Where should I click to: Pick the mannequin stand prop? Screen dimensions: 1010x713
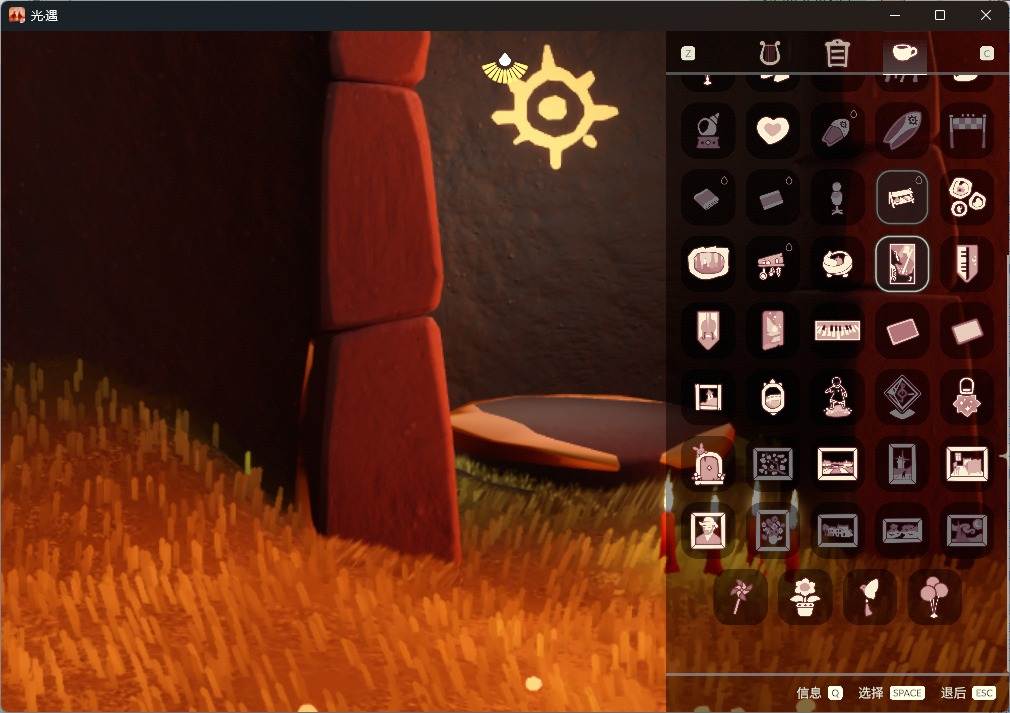click(x=837, y=198)
